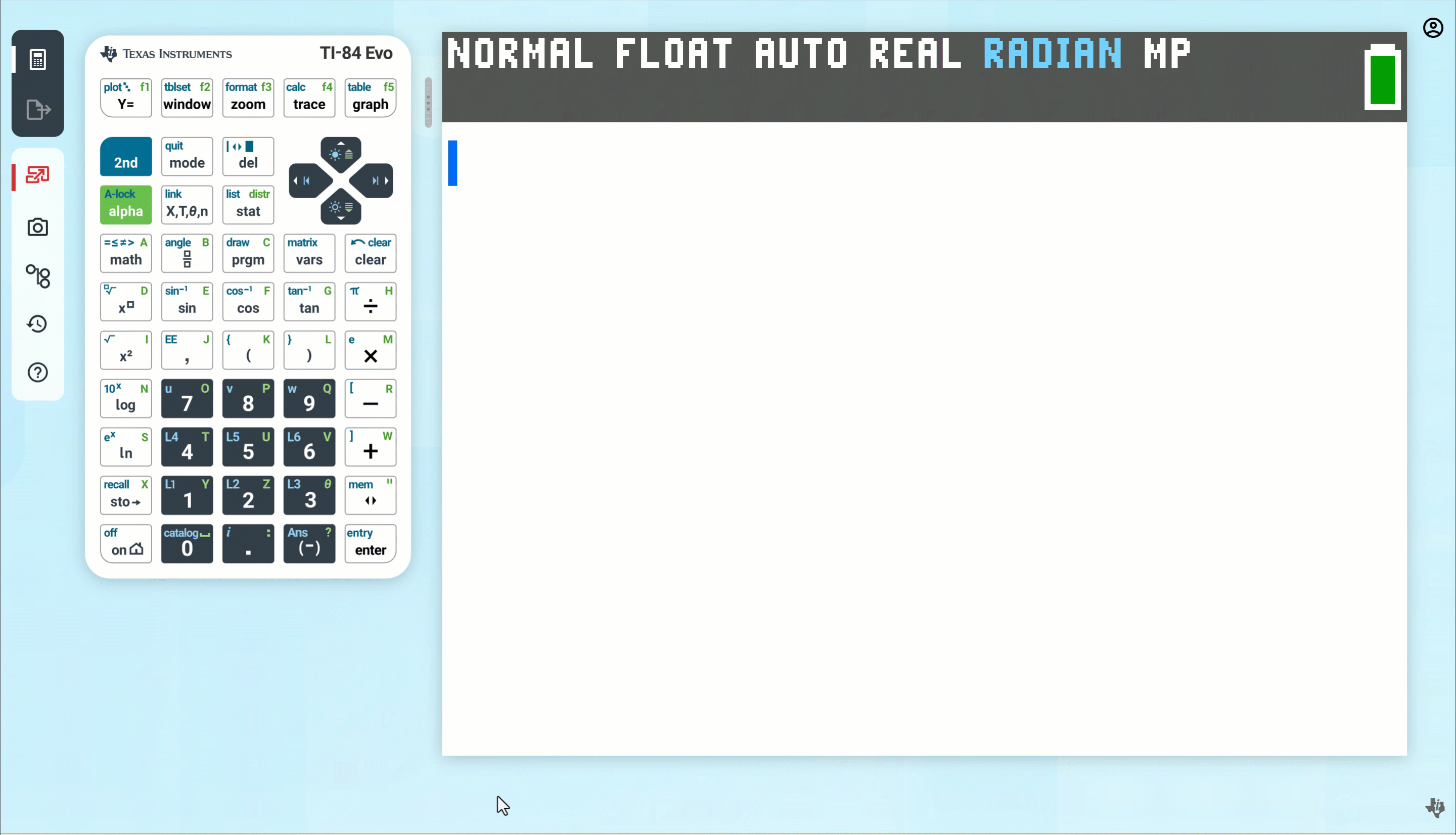Click the right arrow on the directional pad

[x=372, y=180]
